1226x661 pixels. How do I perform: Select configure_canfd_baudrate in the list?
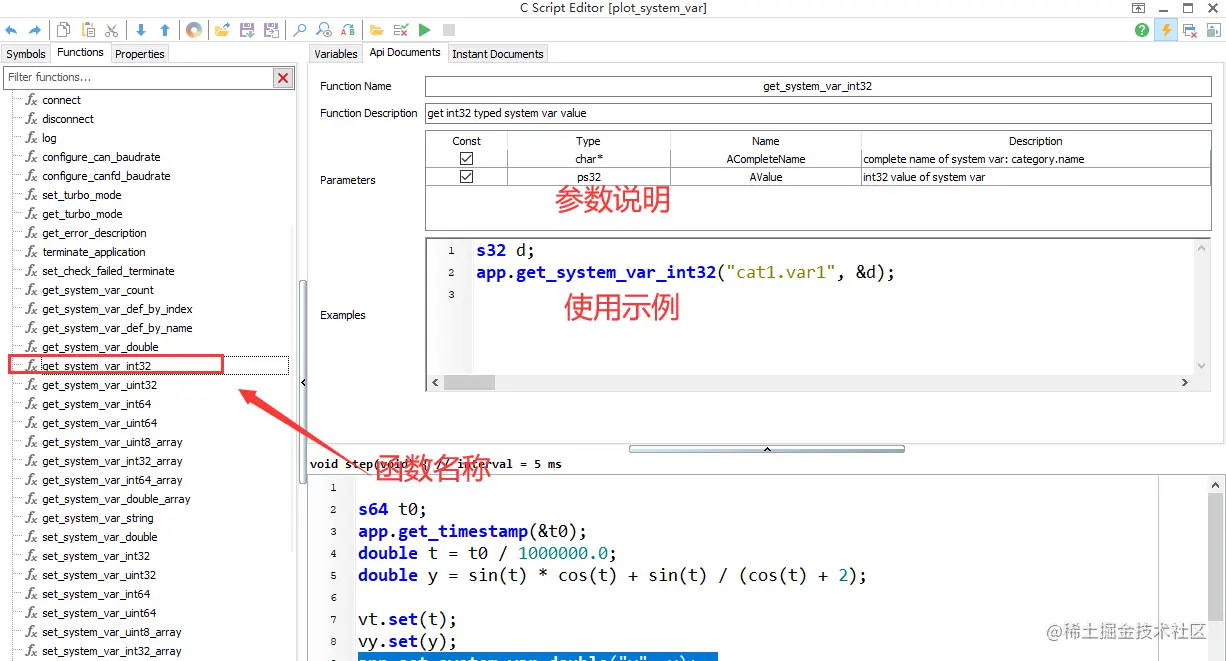[x=106, y=176]
